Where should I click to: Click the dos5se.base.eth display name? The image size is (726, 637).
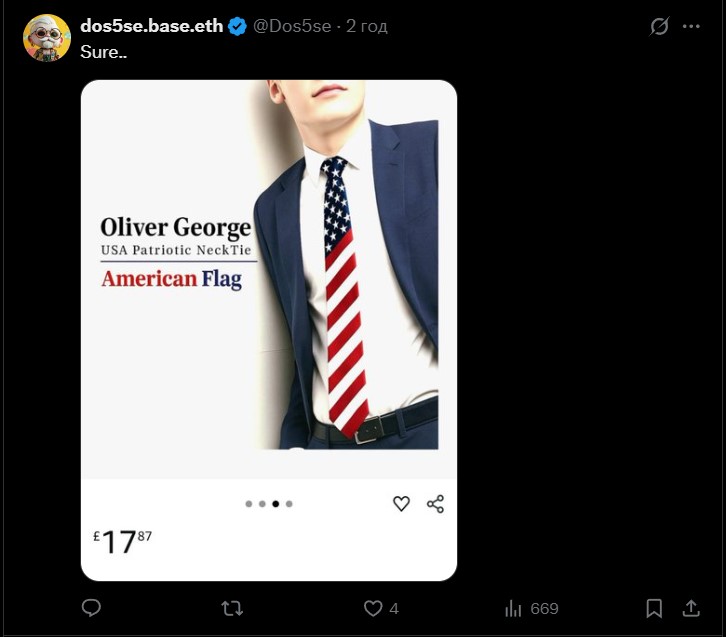coord(151,26)
